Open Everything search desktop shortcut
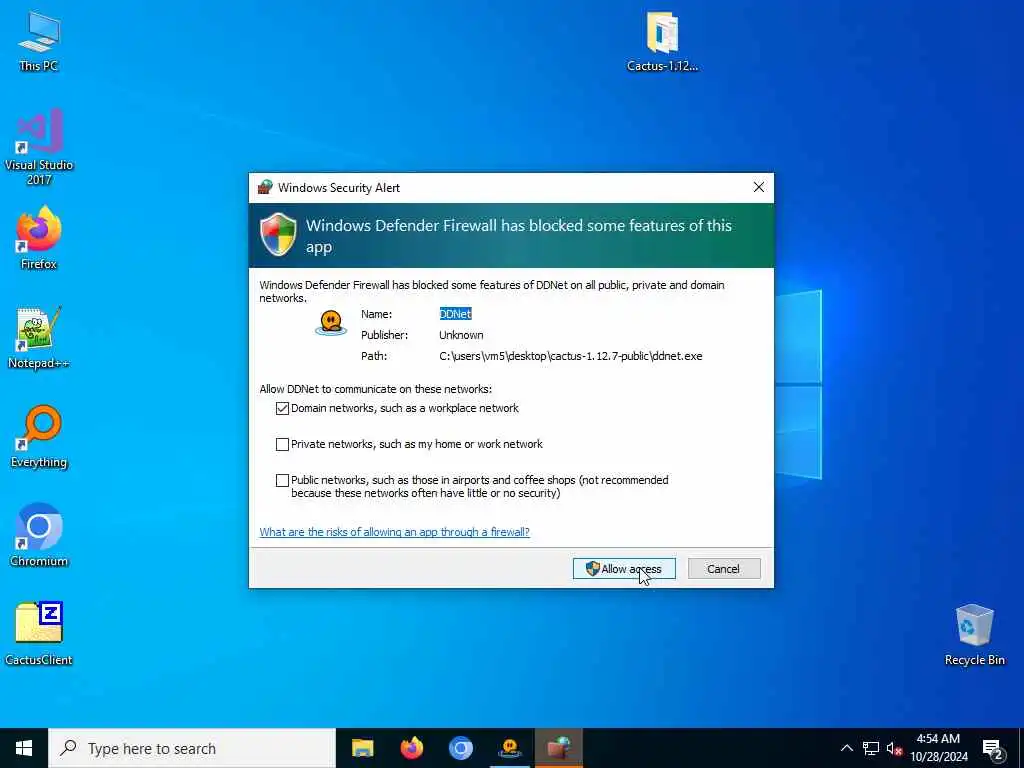 click(39, 437)
